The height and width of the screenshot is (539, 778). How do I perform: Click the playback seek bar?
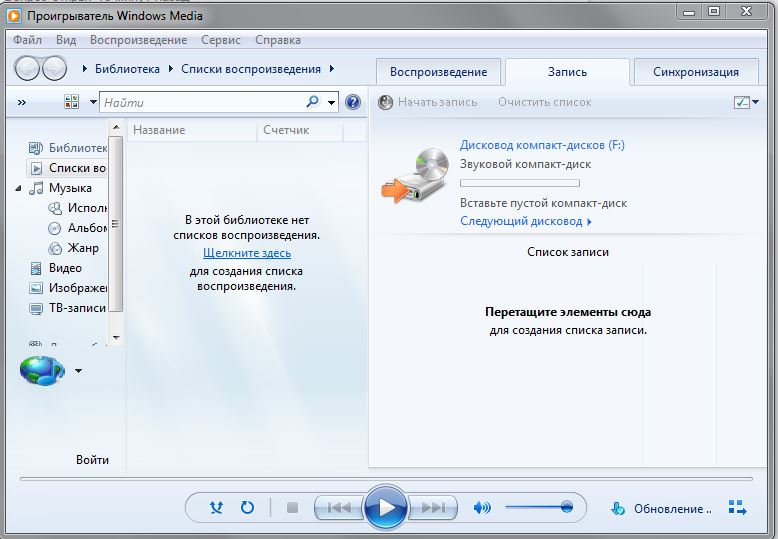pos(387,479)
